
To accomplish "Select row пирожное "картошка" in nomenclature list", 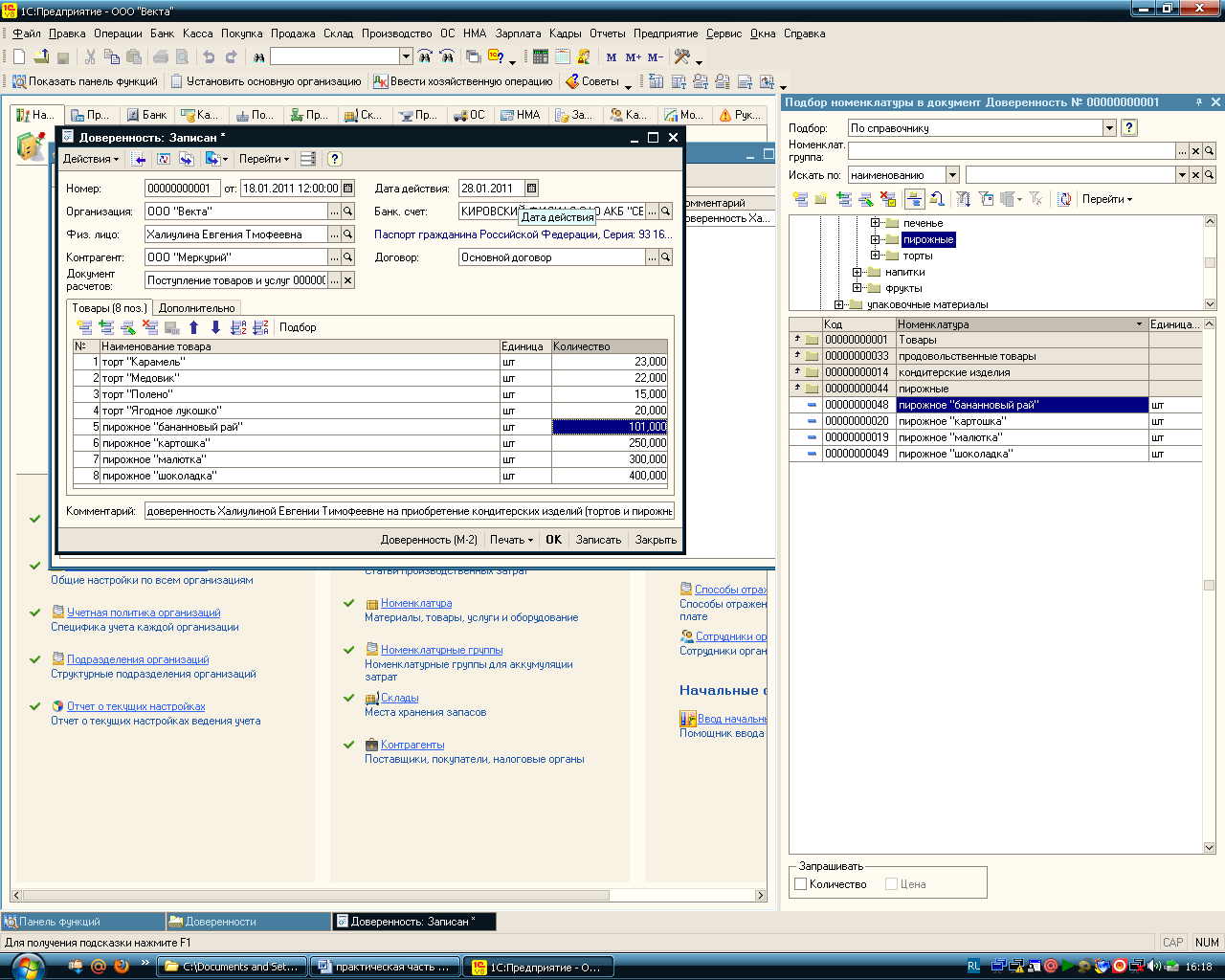I will tap(995, 421).
